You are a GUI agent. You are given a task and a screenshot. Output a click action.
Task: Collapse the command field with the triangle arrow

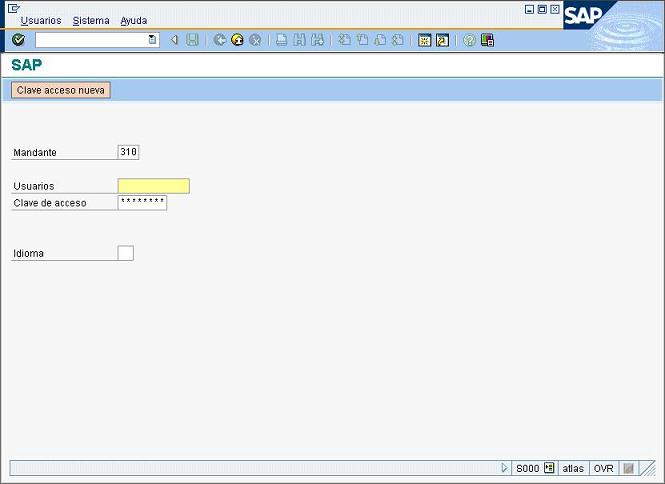[174, 40]
